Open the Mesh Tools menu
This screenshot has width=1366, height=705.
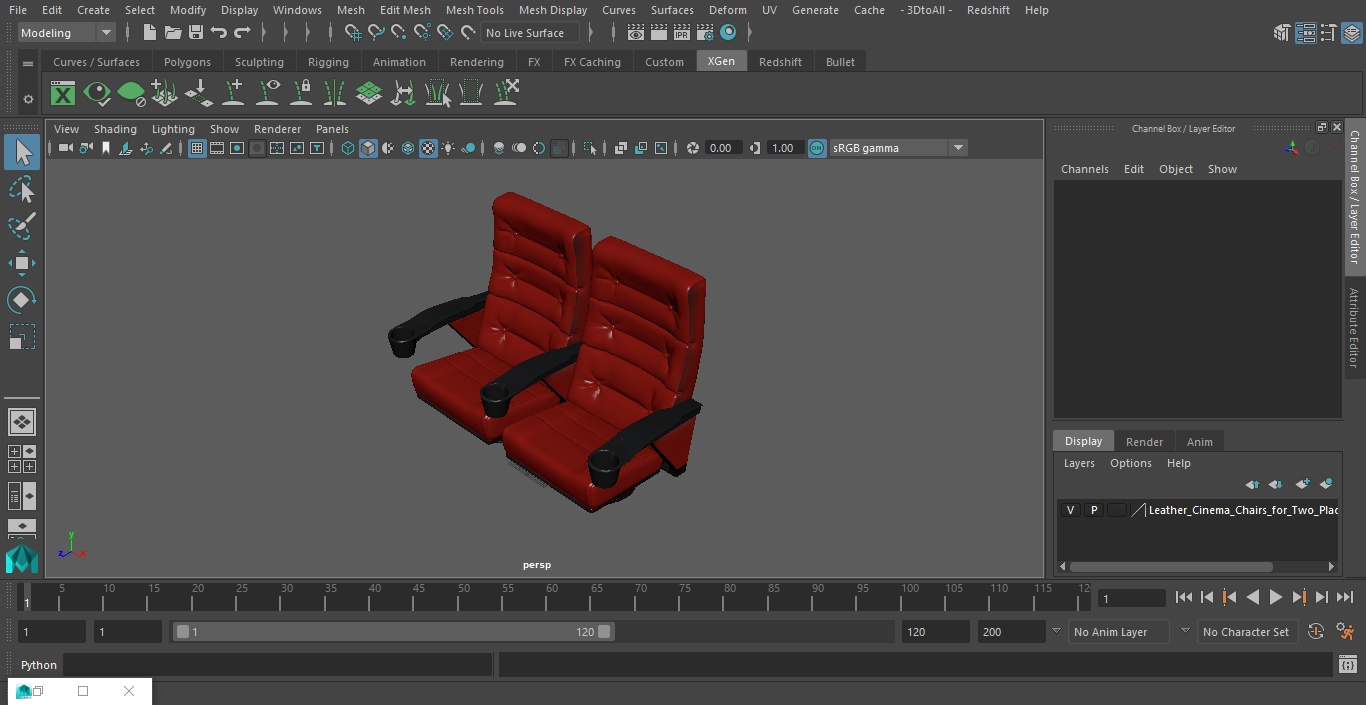pyautogui.click(x=474, y=10)
